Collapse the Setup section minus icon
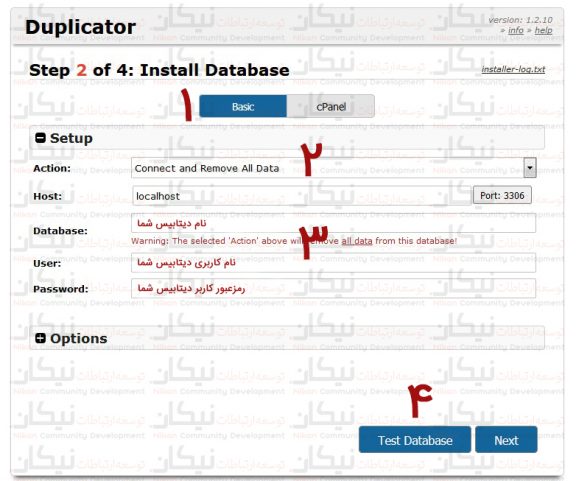Screen dimensions: 576x481 tap(40, 138)
